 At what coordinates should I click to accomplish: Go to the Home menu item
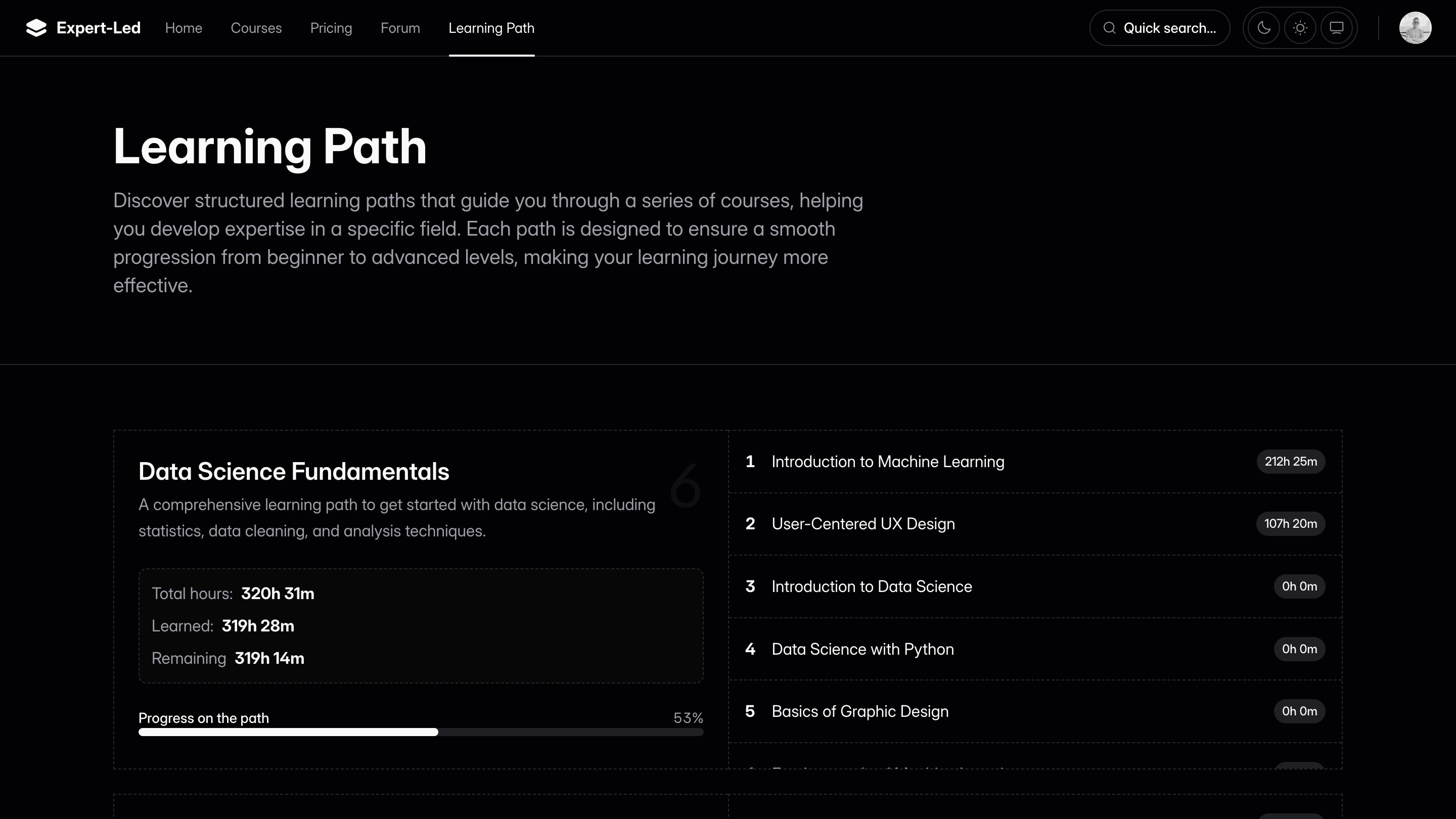(x=183, y=28)
